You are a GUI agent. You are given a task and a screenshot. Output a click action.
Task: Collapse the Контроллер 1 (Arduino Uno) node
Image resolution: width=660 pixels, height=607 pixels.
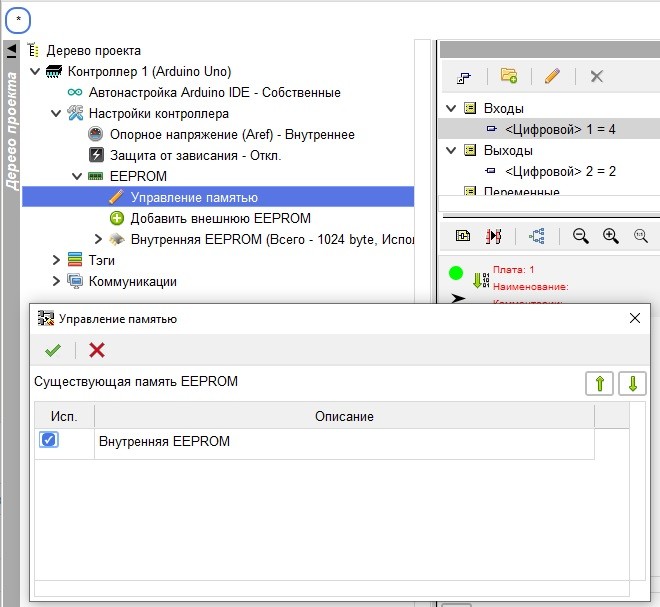pos(35,71)
